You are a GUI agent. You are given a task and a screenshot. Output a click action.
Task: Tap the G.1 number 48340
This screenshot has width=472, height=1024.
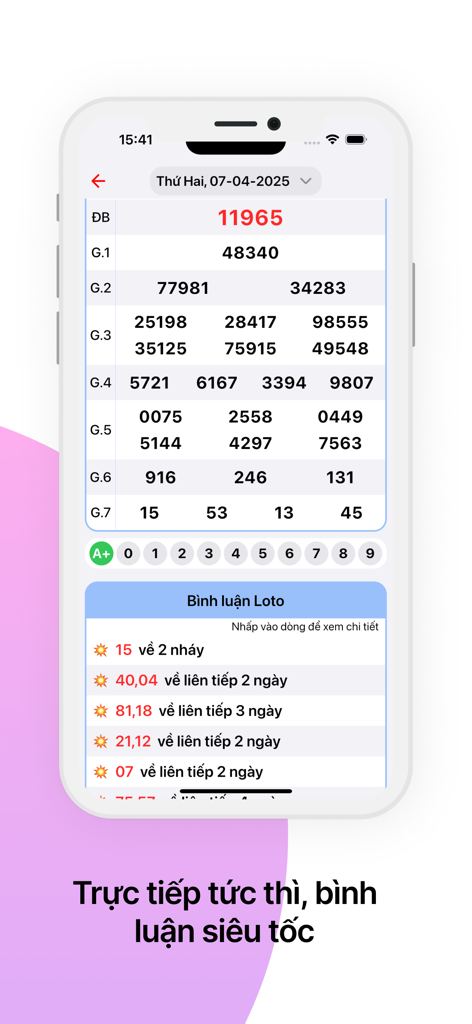click(x=251, y=253)
